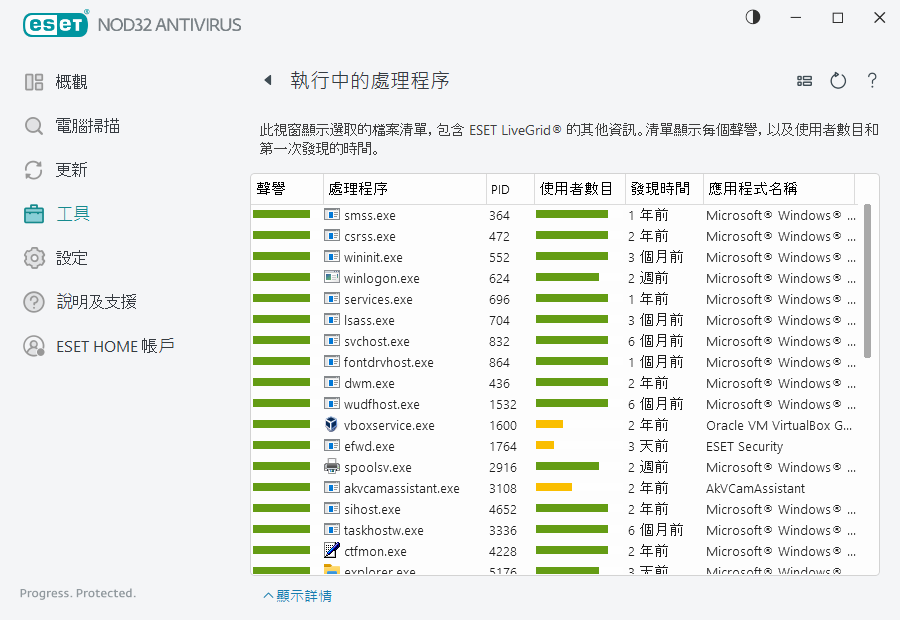This screenshot has width=900, height=620.
Task: Select the csrss.exe row
Action: coord(554,236)
